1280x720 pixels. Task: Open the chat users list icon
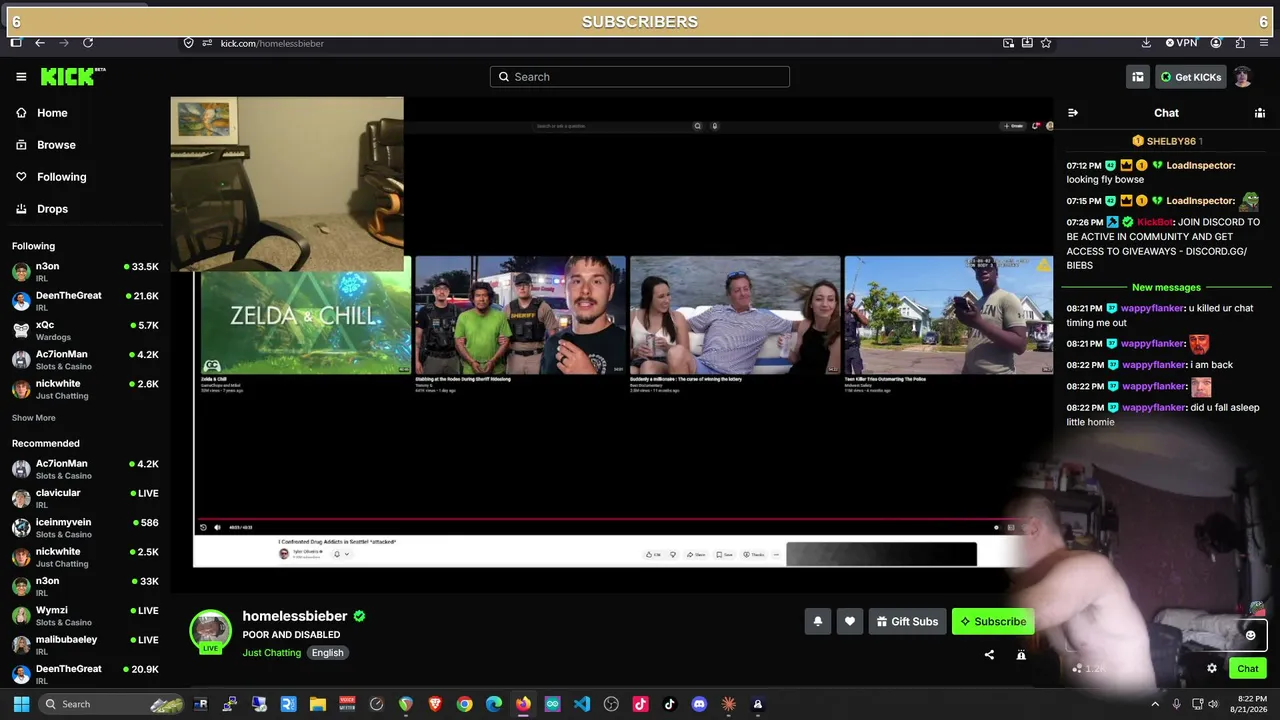pyautogui.click(x=1260, y=113)
